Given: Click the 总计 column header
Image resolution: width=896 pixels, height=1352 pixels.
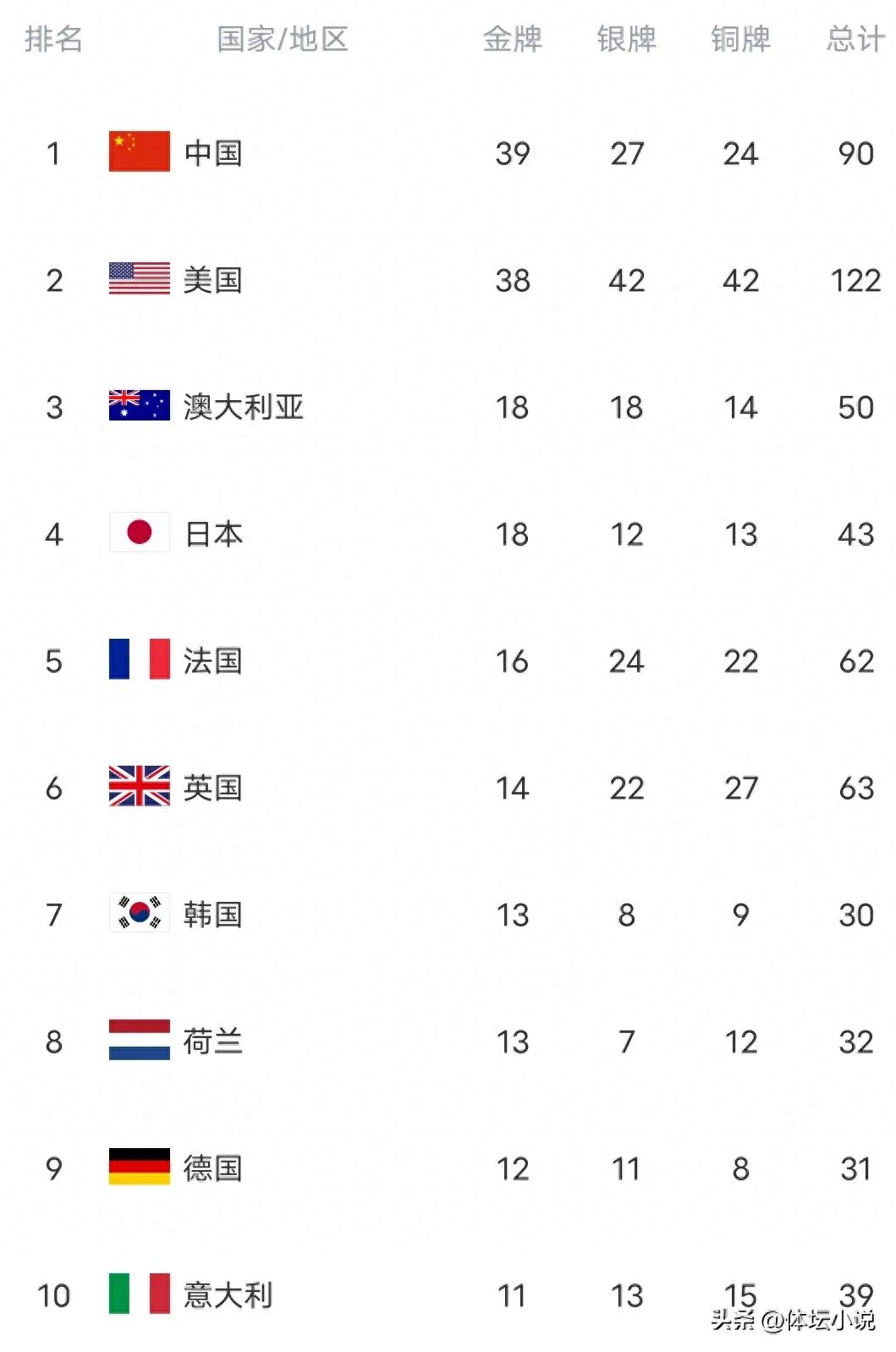Looking at the screenshot, I should [x=856, y=39].
